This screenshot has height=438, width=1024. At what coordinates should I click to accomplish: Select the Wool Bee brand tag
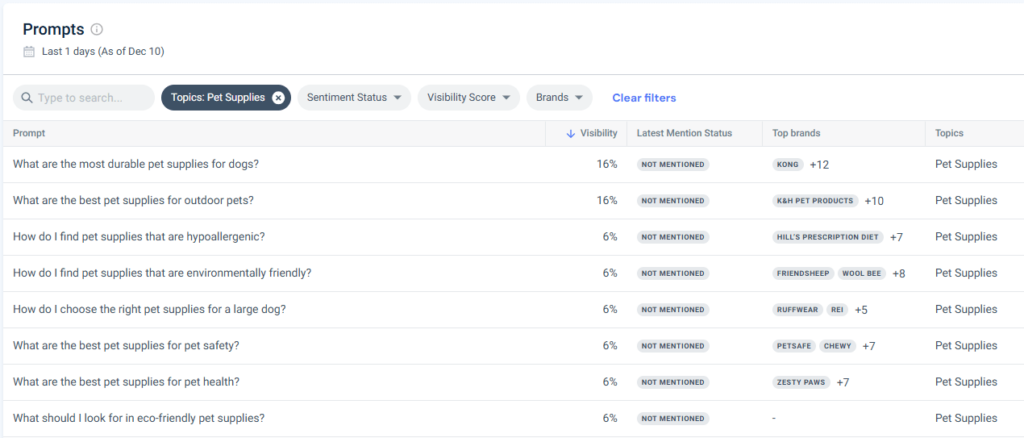(861, 273)
